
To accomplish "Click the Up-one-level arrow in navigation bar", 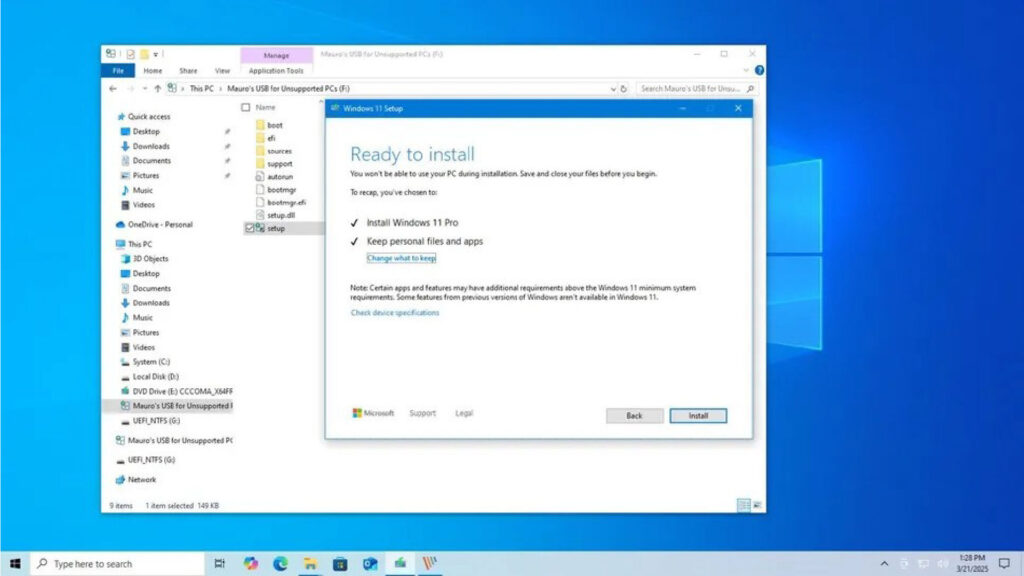I will click(156, 89).
